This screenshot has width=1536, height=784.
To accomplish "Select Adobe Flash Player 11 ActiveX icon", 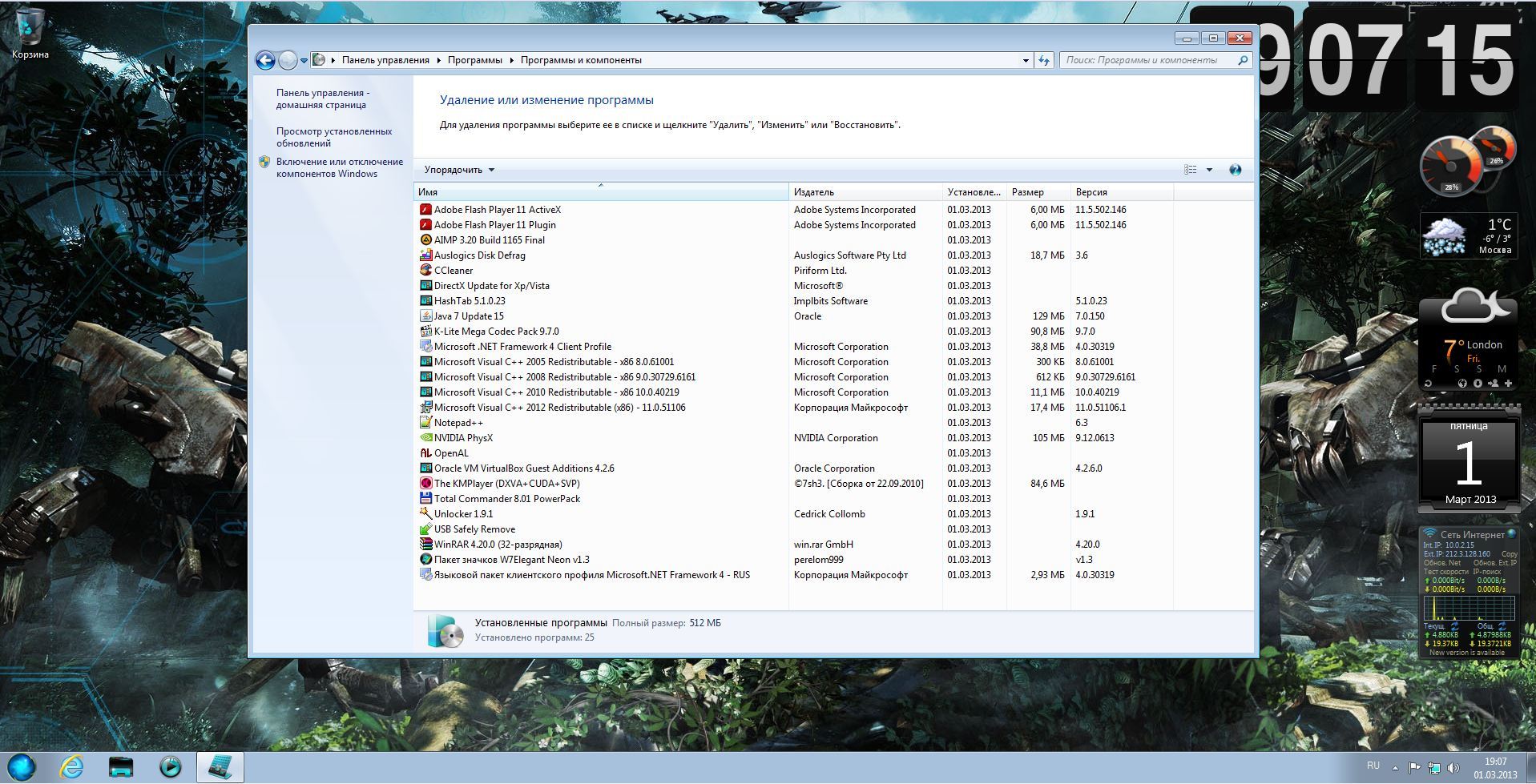I will pos(426,210).
